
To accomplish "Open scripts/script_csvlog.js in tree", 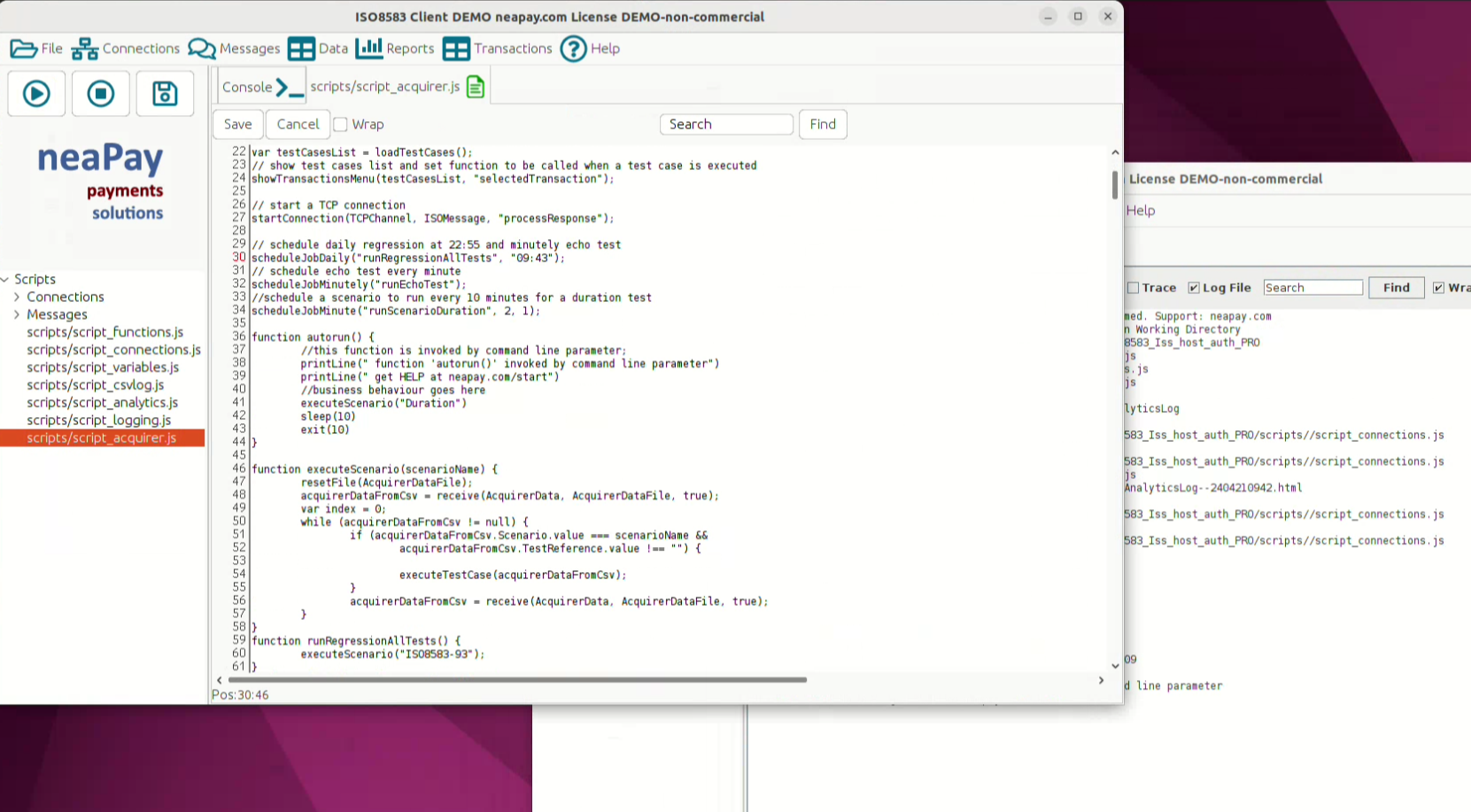I will [96, 385].
